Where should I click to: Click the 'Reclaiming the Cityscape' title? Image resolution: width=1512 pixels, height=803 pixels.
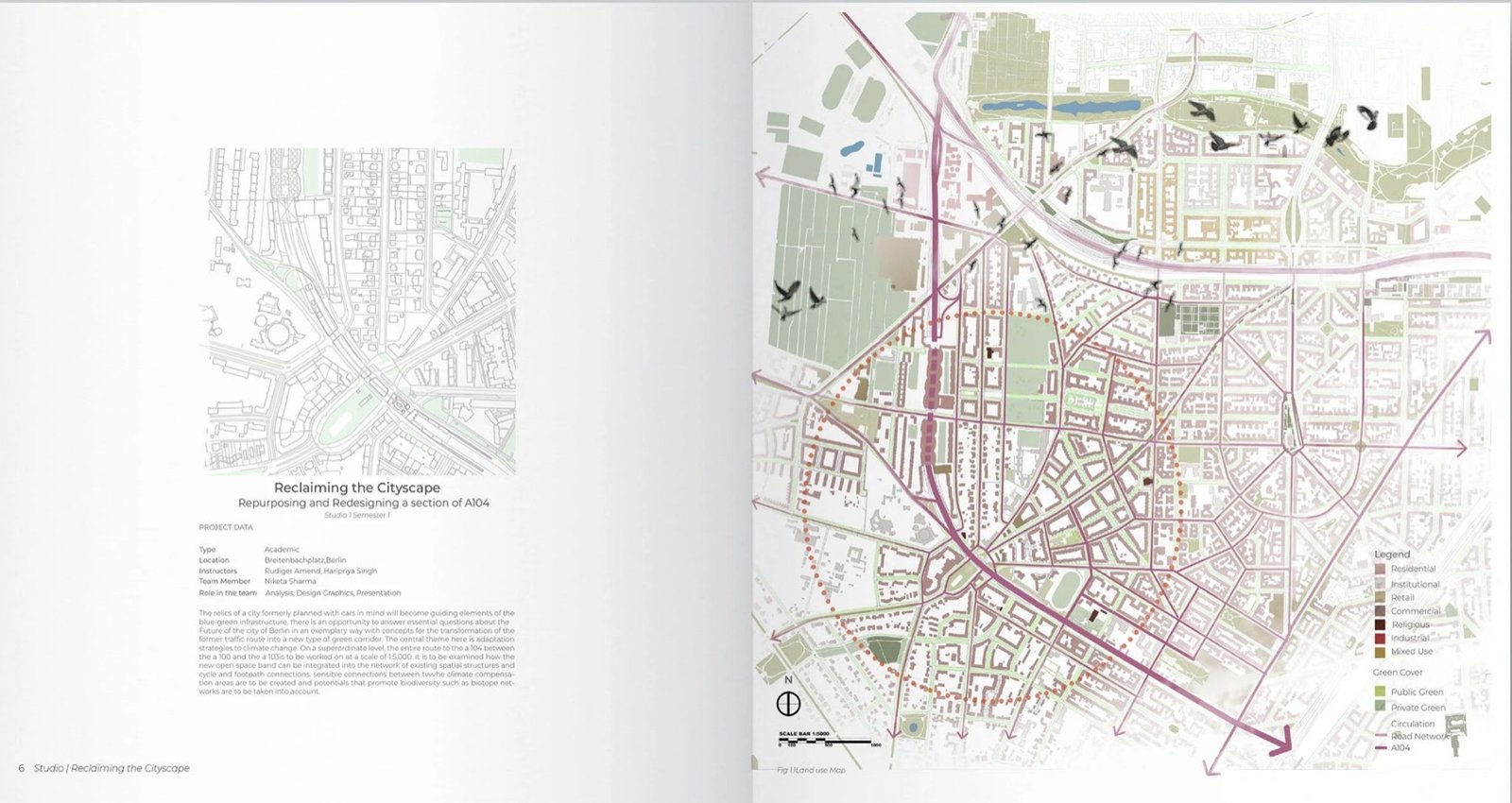coord(357,487)
